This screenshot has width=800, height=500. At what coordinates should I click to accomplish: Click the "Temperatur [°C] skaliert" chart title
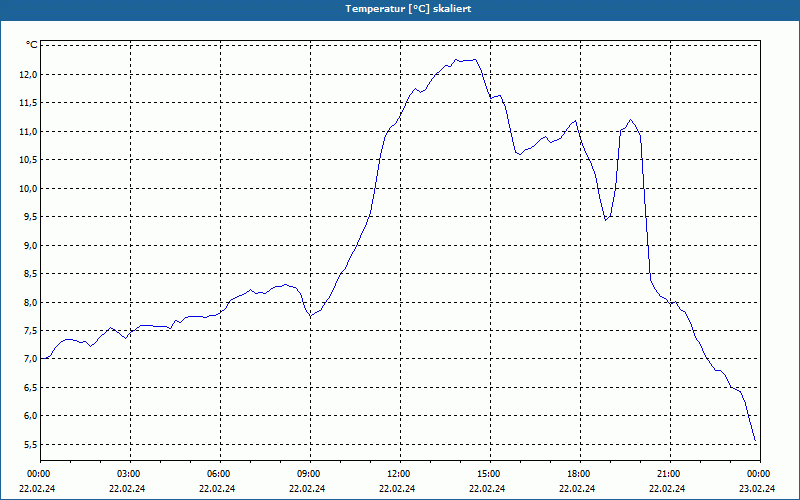tap(408, 9)
